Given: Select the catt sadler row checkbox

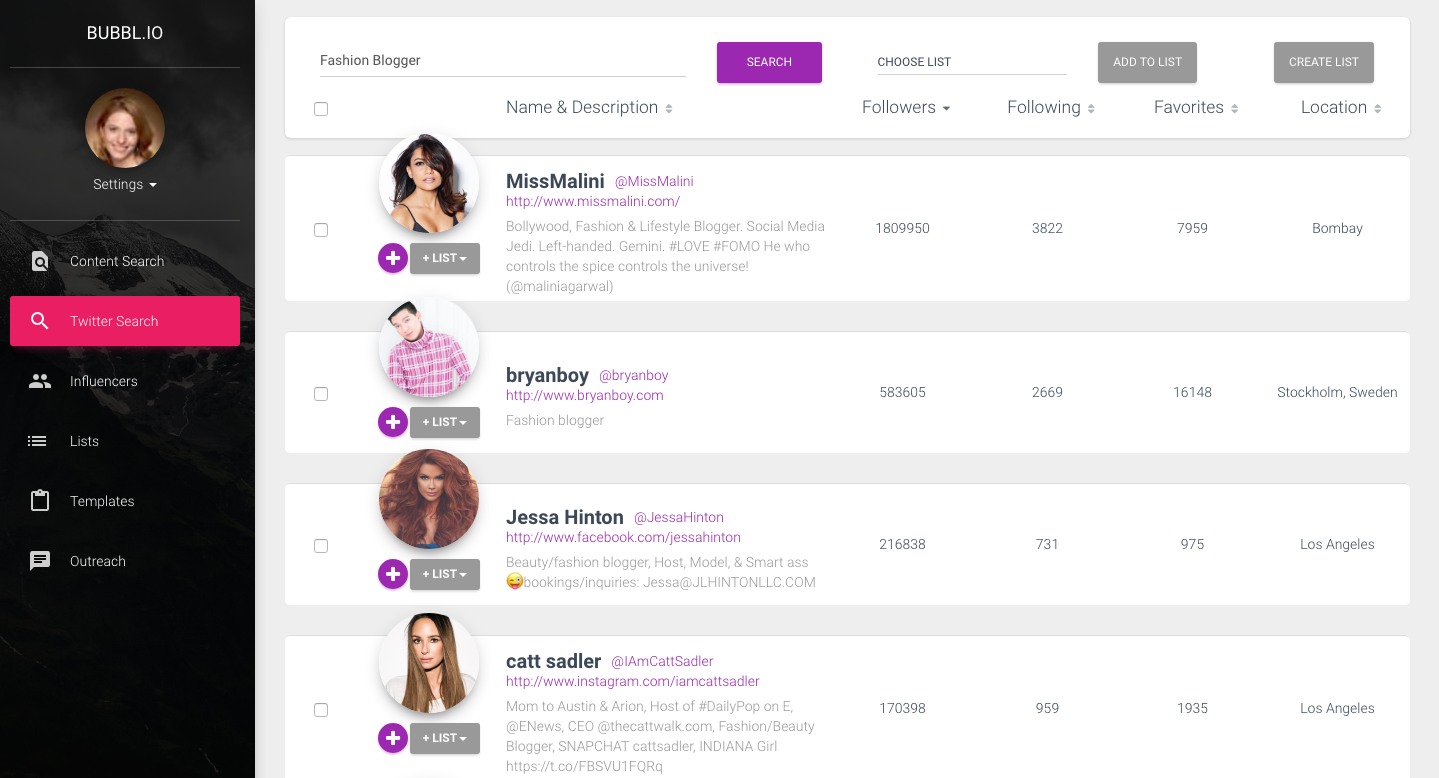Looking at the screenshot, I should pos(321,710).
